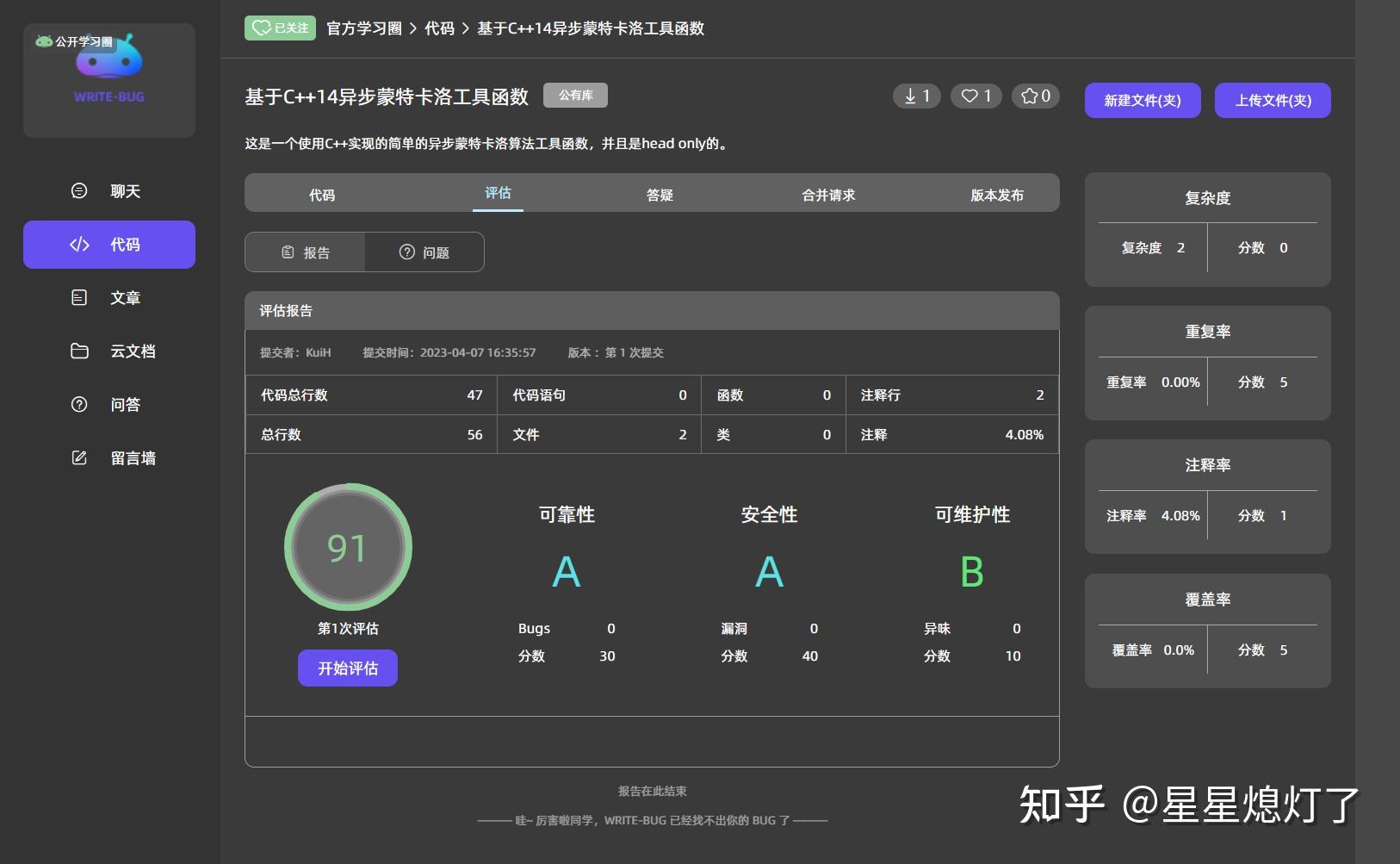
Task: Click the code brackets icon in sidebar
Action: point(79,245)
